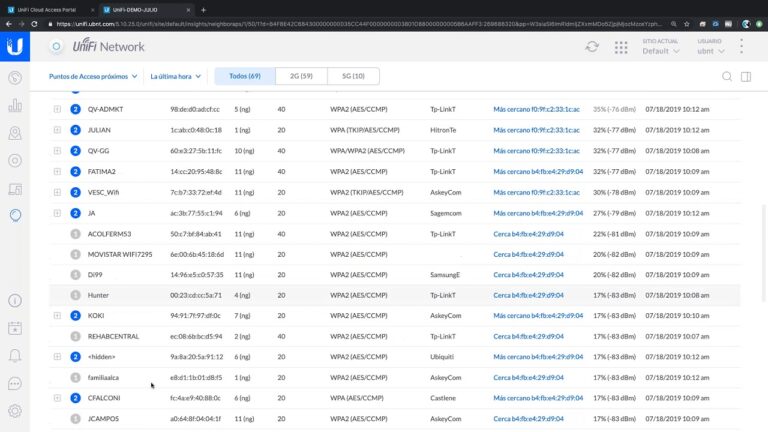Open the Settings gear sidebar icon
The width and height of the screenshot is (768, 432).
15,411
